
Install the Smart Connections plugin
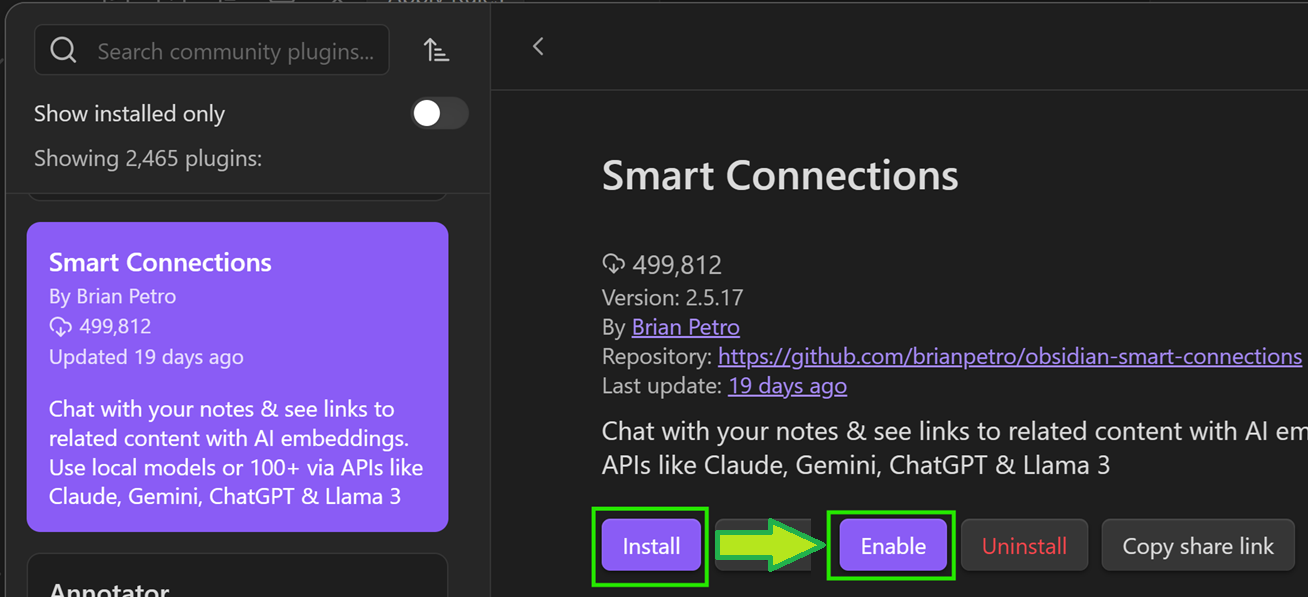650,545
